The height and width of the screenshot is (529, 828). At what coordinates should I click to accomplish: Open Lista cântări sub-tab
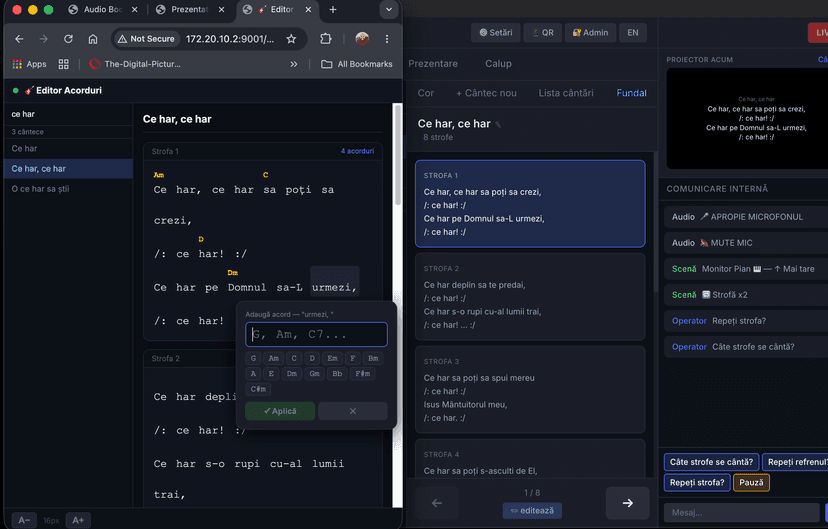[x=566, y=93]
